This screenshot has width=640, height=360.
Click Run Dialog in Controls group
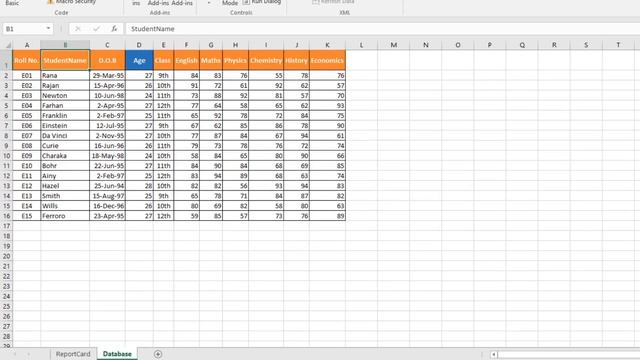[x=262, y=2]
